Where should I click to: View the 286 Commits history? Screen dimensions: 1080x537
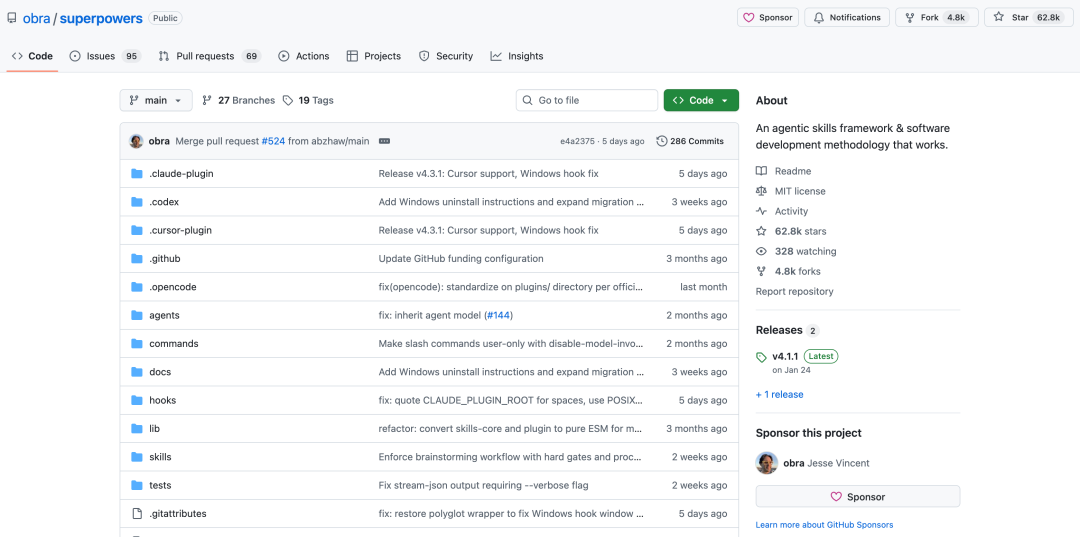pos(690,141)
